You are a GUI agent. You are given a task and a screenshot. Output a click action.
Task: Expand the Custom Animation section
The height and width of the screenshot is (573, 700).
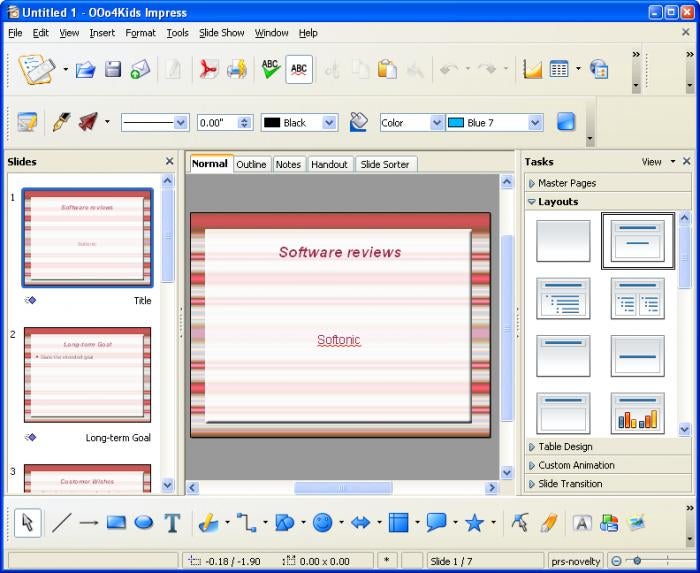click(x=608, y=465)
